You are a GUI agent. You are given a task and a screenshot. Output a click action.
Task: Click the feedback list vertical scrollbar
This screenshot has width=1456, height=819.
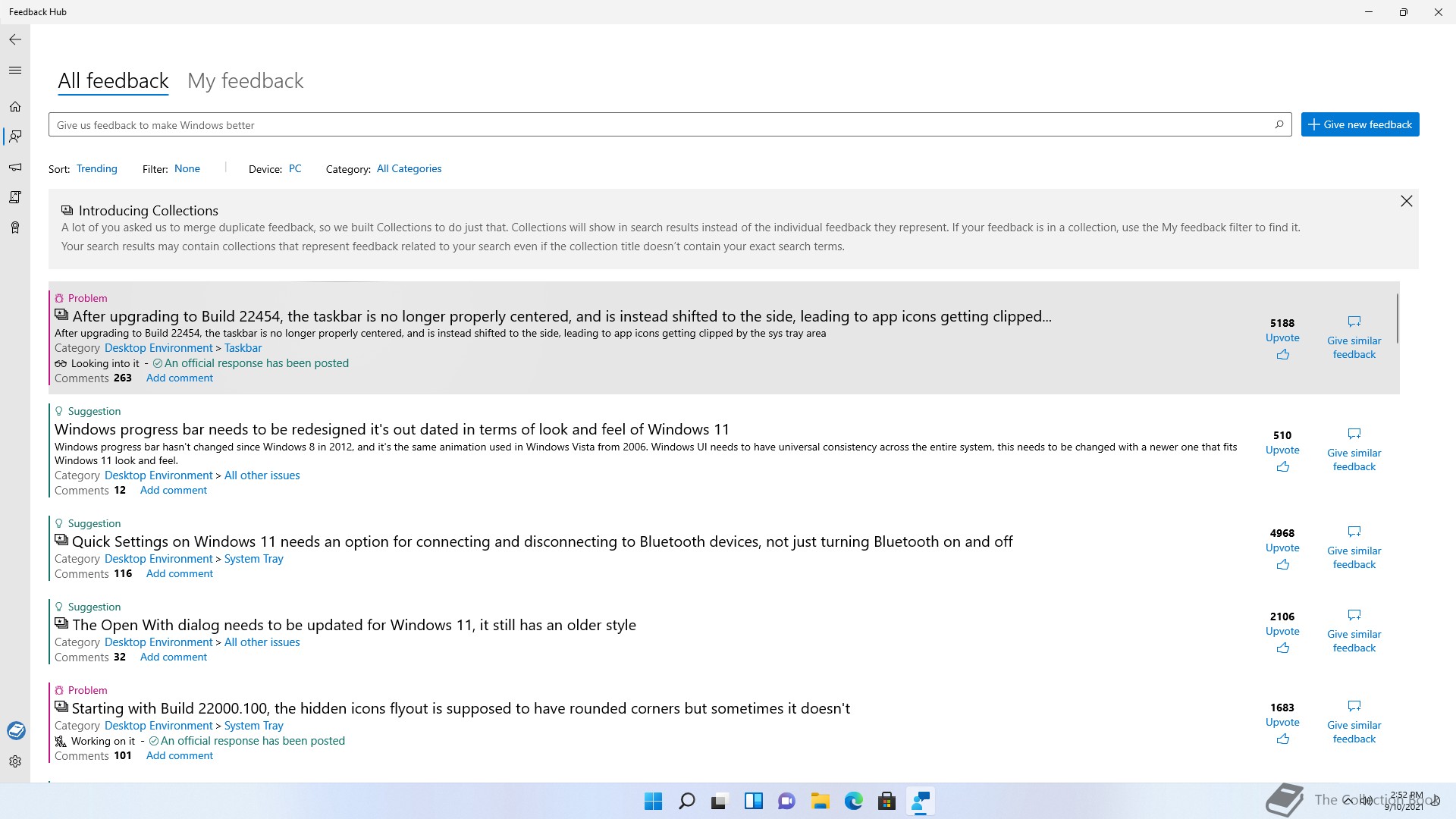1397,317
